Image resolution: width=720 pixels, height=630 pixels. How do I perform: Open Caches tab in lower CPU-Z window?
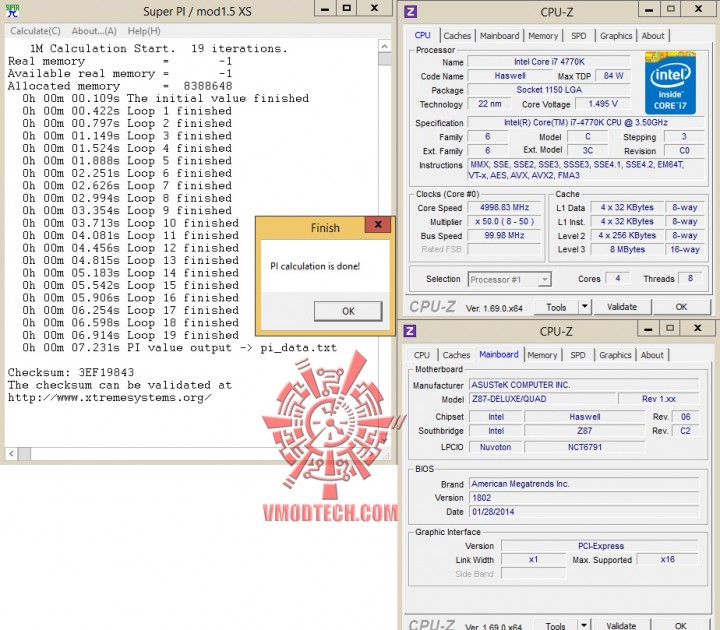[456, 355]
